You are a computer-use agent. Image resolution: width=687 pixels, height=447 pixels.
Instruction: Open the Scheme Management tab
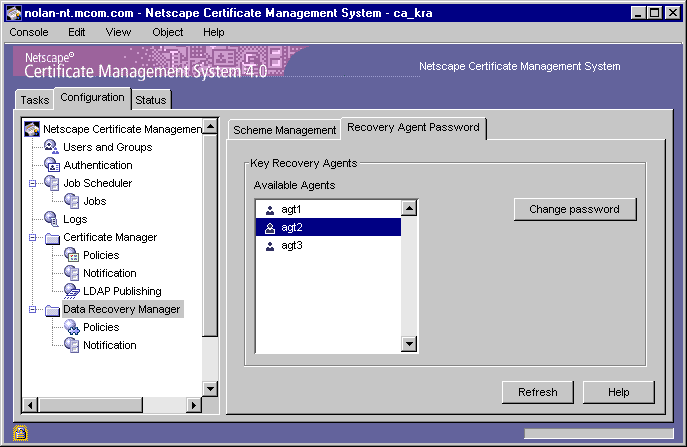[x=284, y=130]
